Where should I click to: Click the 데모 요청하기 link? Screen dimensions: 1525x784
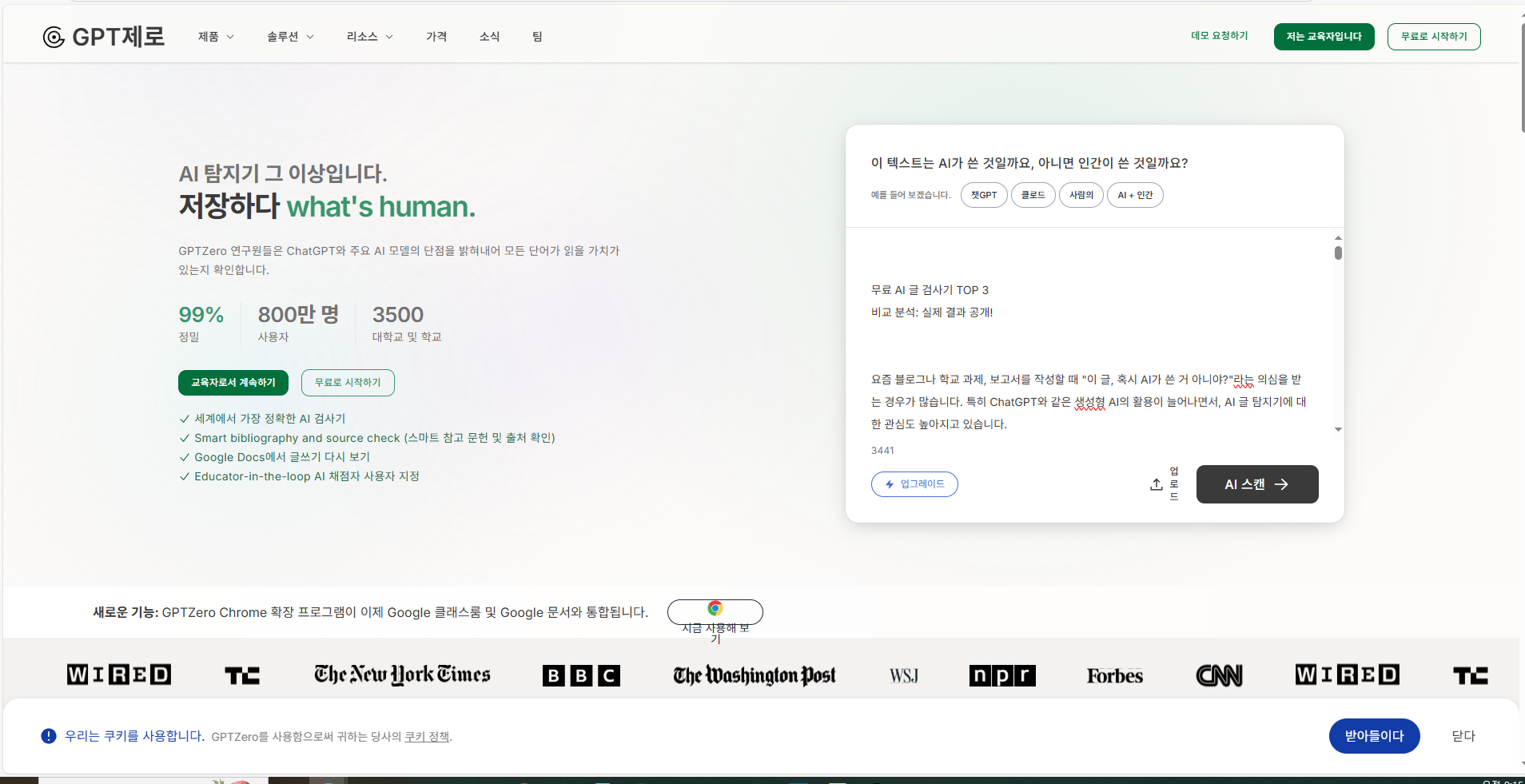click(1220, 36)
